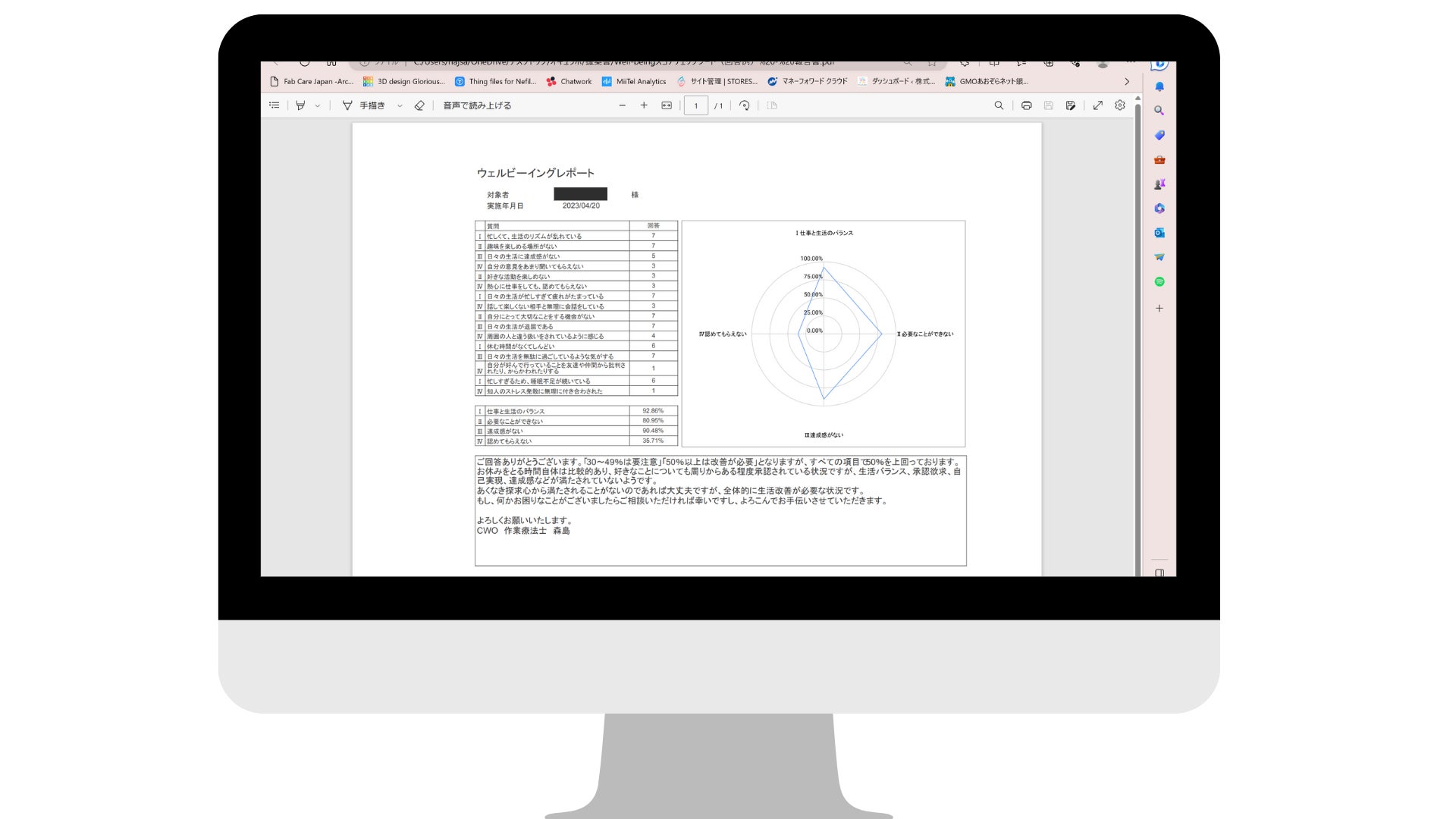Show more bookmarks with the chevron
The height and width of the screenshot is (819, 1456).
point(1127,81)
